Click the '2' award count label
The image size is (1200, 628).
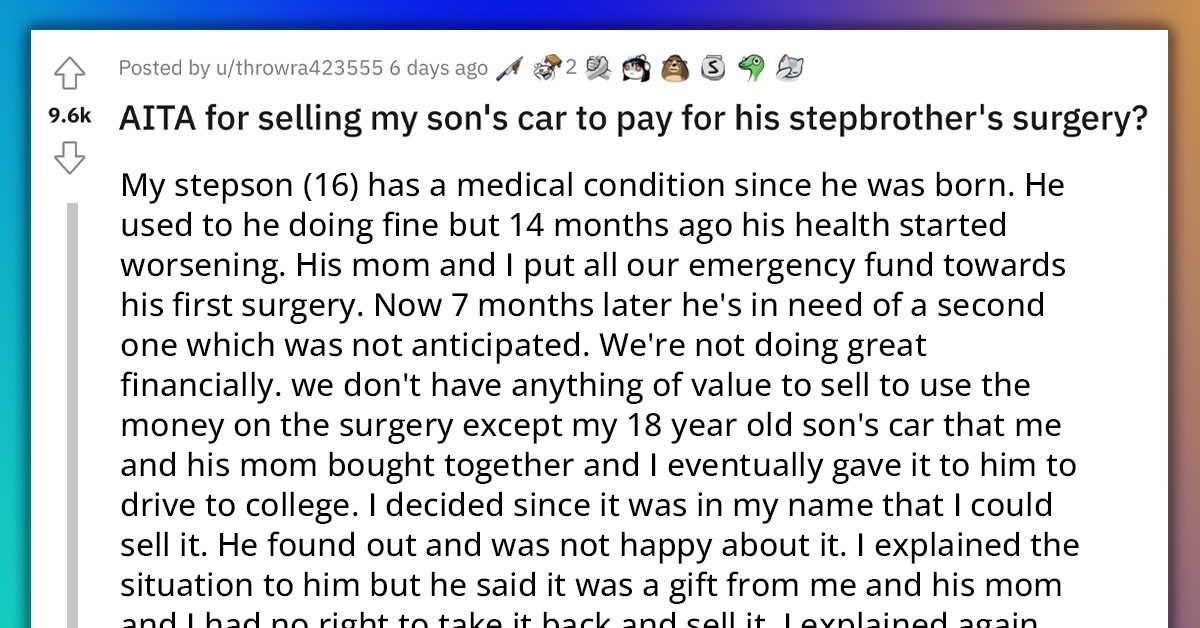pyautogui.click(x=571, y=68)
